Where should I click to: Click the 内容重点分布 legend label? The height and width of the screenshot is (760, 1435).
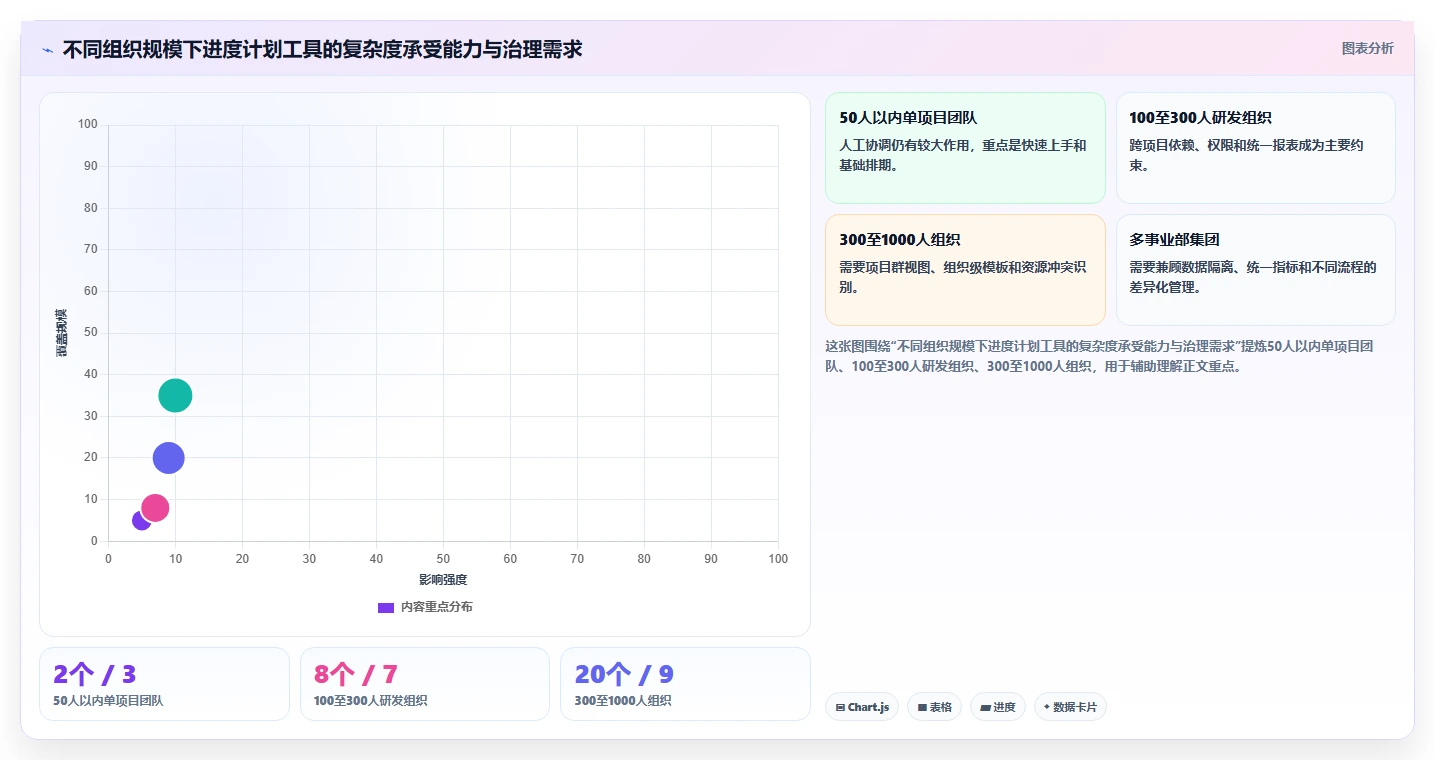(x=436, y=607)
